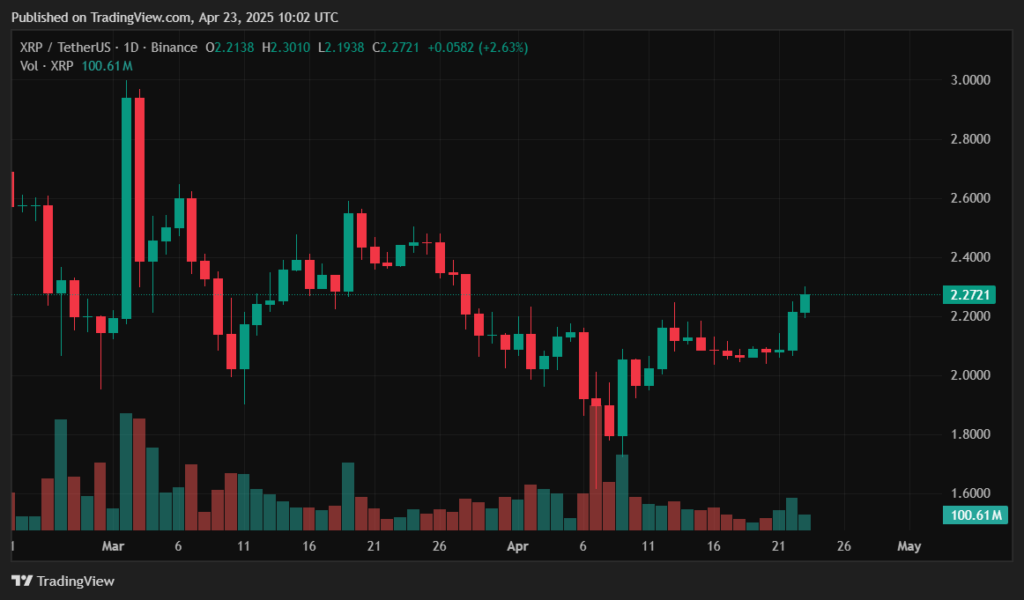Click the volume value 100.61 M in legend
This screenshot has width=1024, height=600.
point(107,66)
